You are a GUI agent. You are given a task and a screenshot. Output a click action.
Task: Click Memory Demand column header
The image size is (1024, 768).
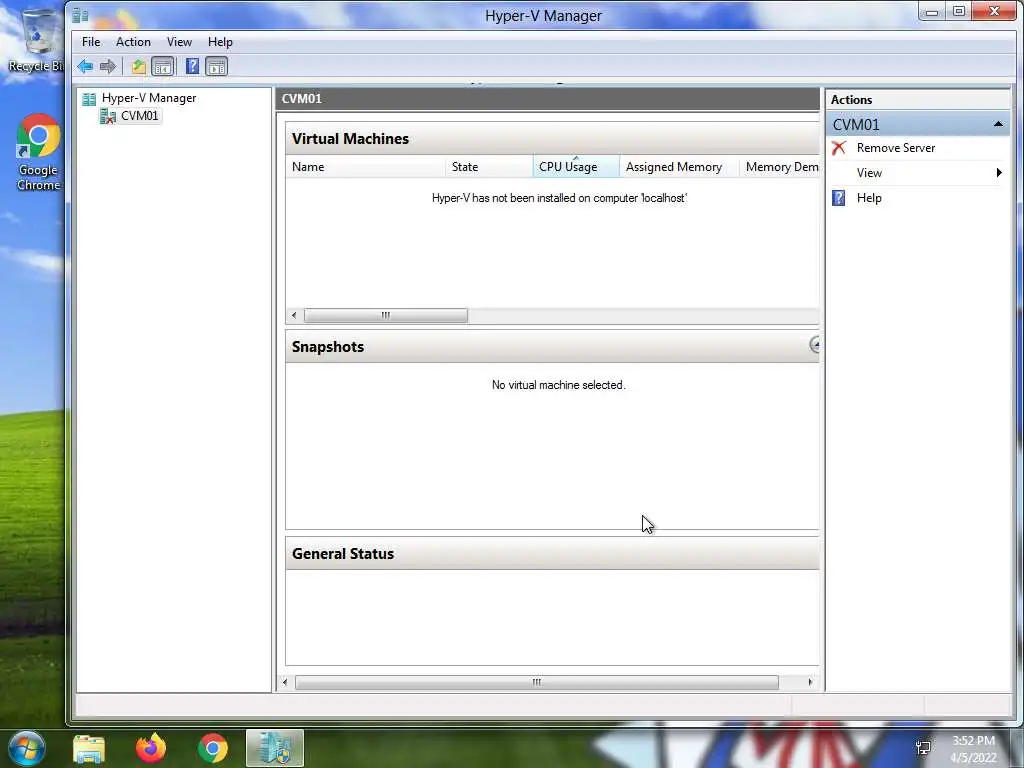[x=780, y=167]
